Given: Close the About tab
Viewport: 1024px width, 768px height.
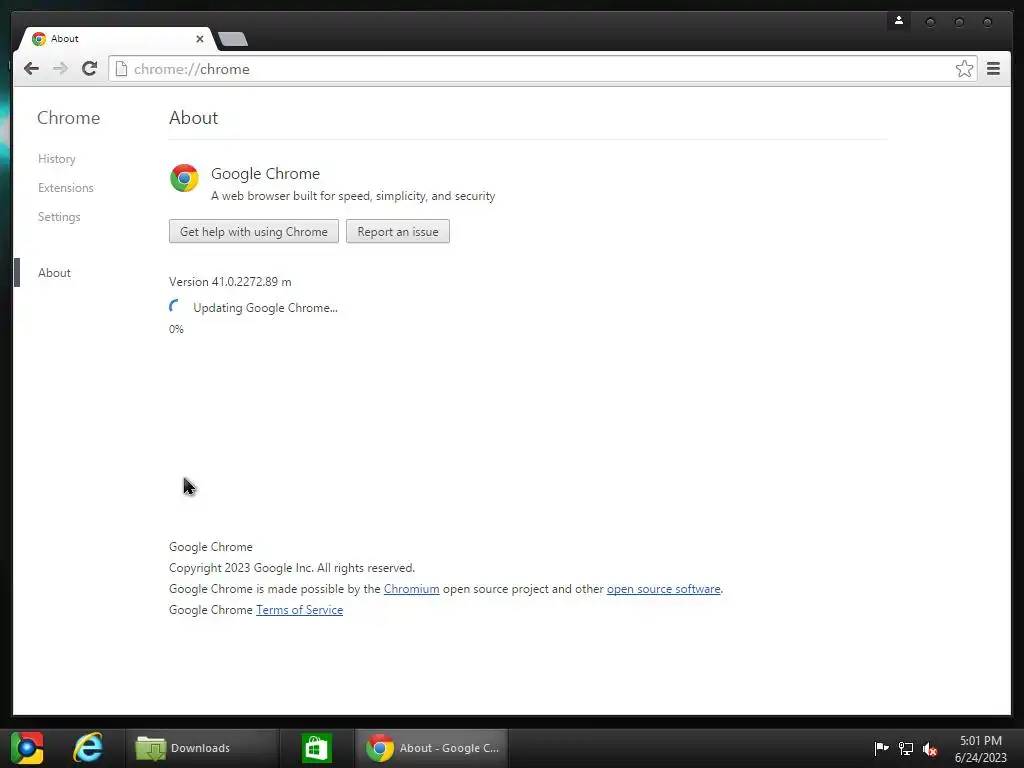Looking at the screenshot, I should (200, 39).
